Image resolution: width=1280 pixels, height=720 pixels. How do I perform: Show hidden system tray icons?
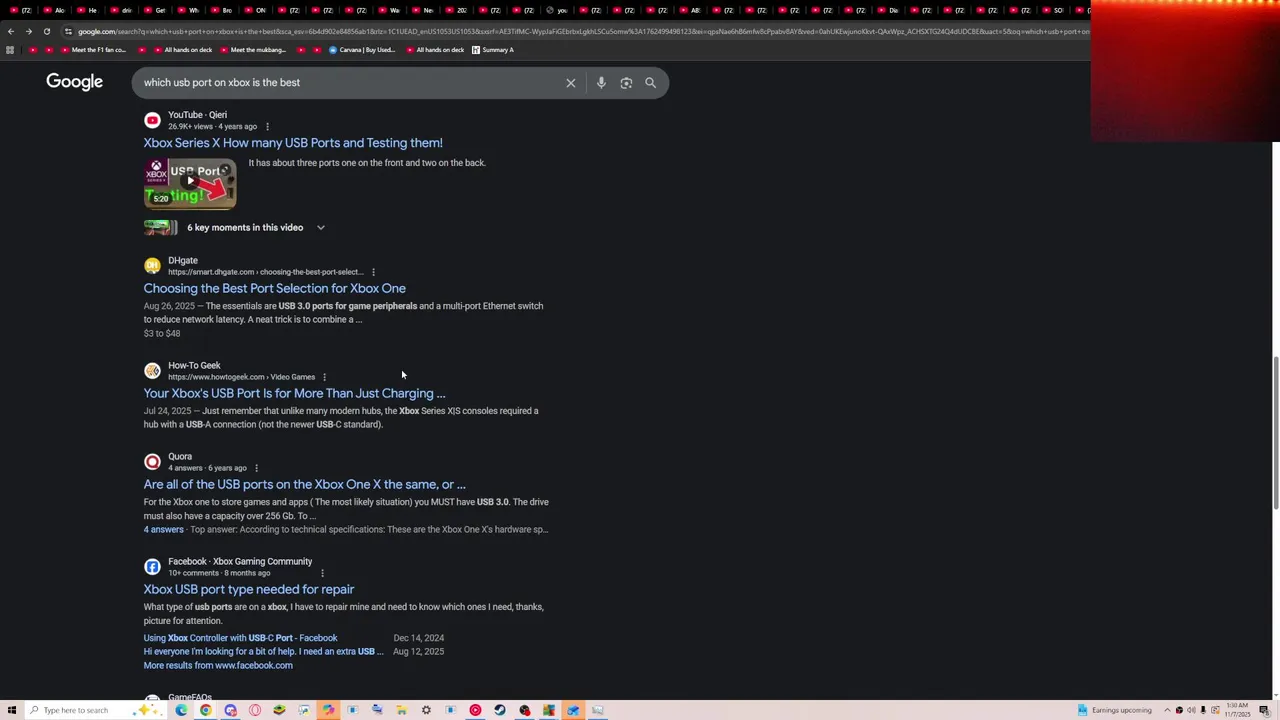pos(1167,710)
